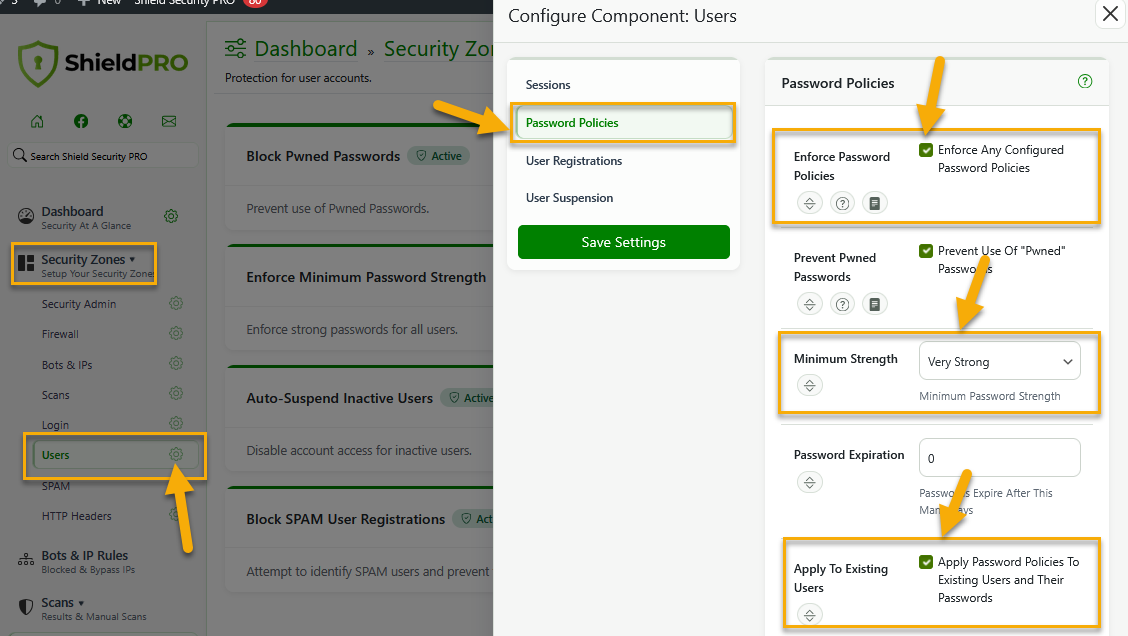
Task: Open the Facebook icon link
Action: pyautogui.click(x=81, y=121)
